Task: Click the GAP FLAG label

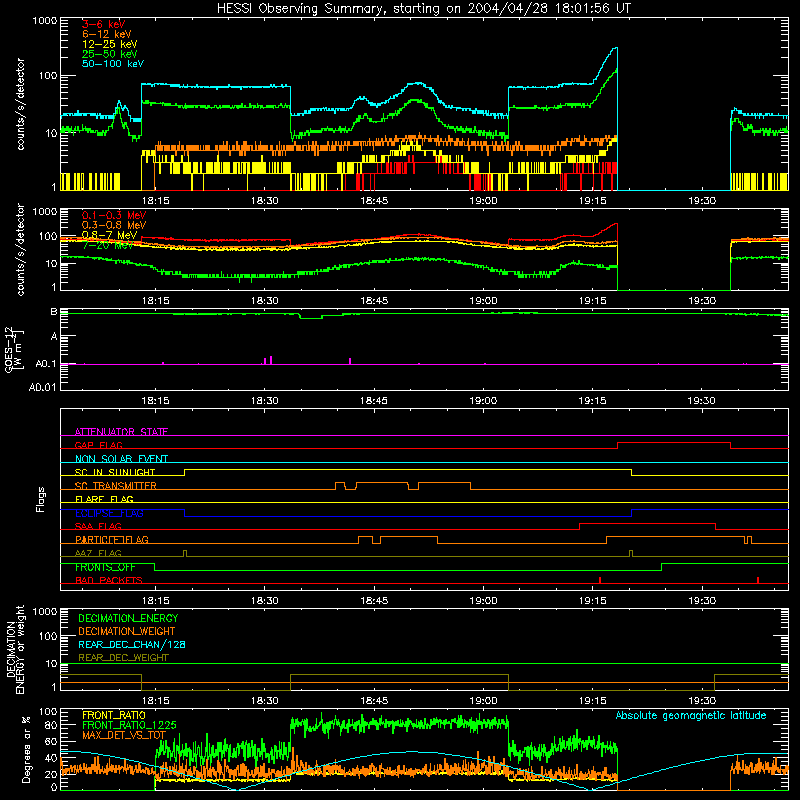Action: (98, 445)
